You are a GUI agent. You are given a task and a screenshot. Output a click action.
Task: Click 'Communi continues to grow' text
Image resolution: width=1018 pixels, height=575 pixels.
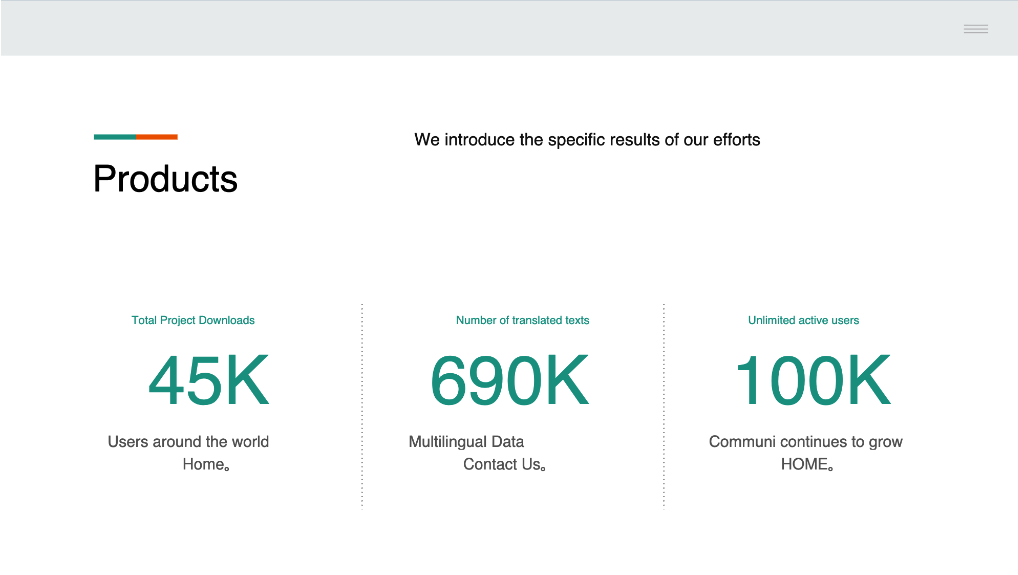806,442
